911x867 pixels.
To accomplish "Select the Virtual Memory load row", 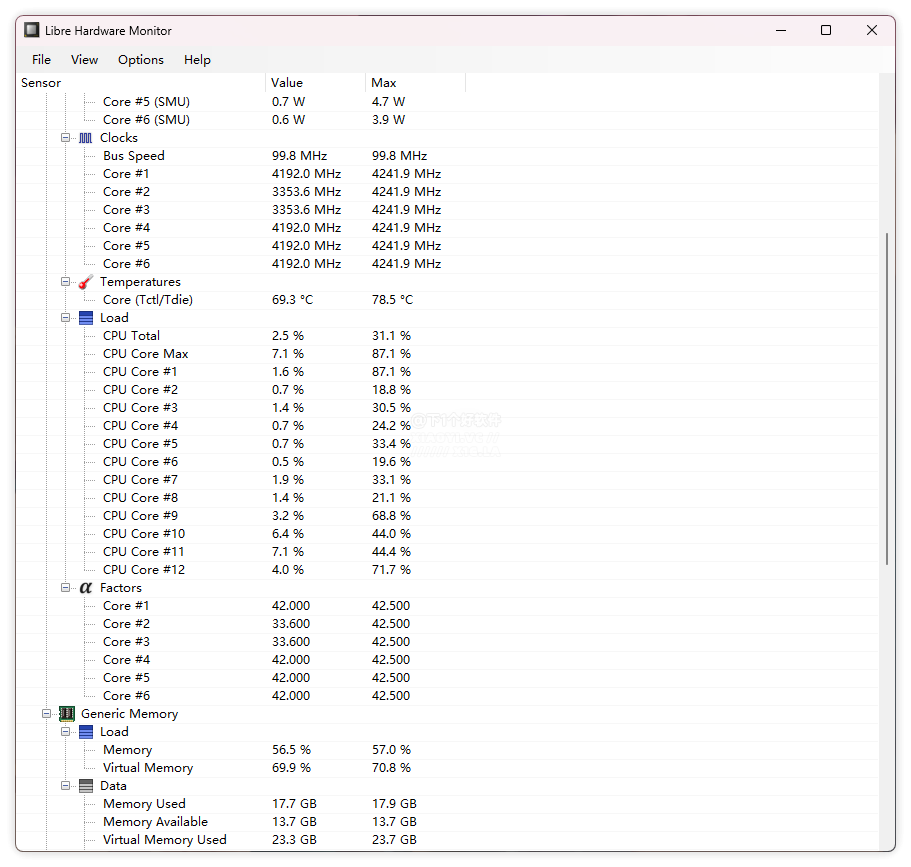I will (x=447, y=768).
